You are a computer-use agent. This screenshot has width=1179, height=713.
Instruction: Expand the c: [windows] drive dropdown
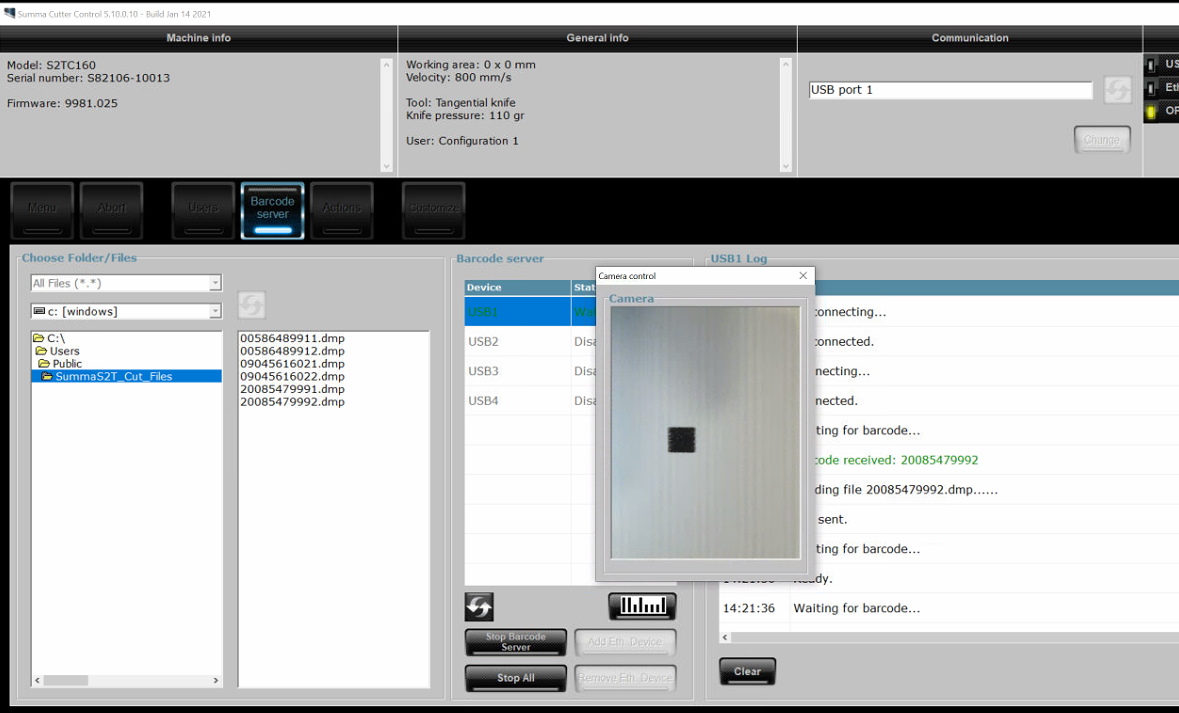click(x=126, y=312)
